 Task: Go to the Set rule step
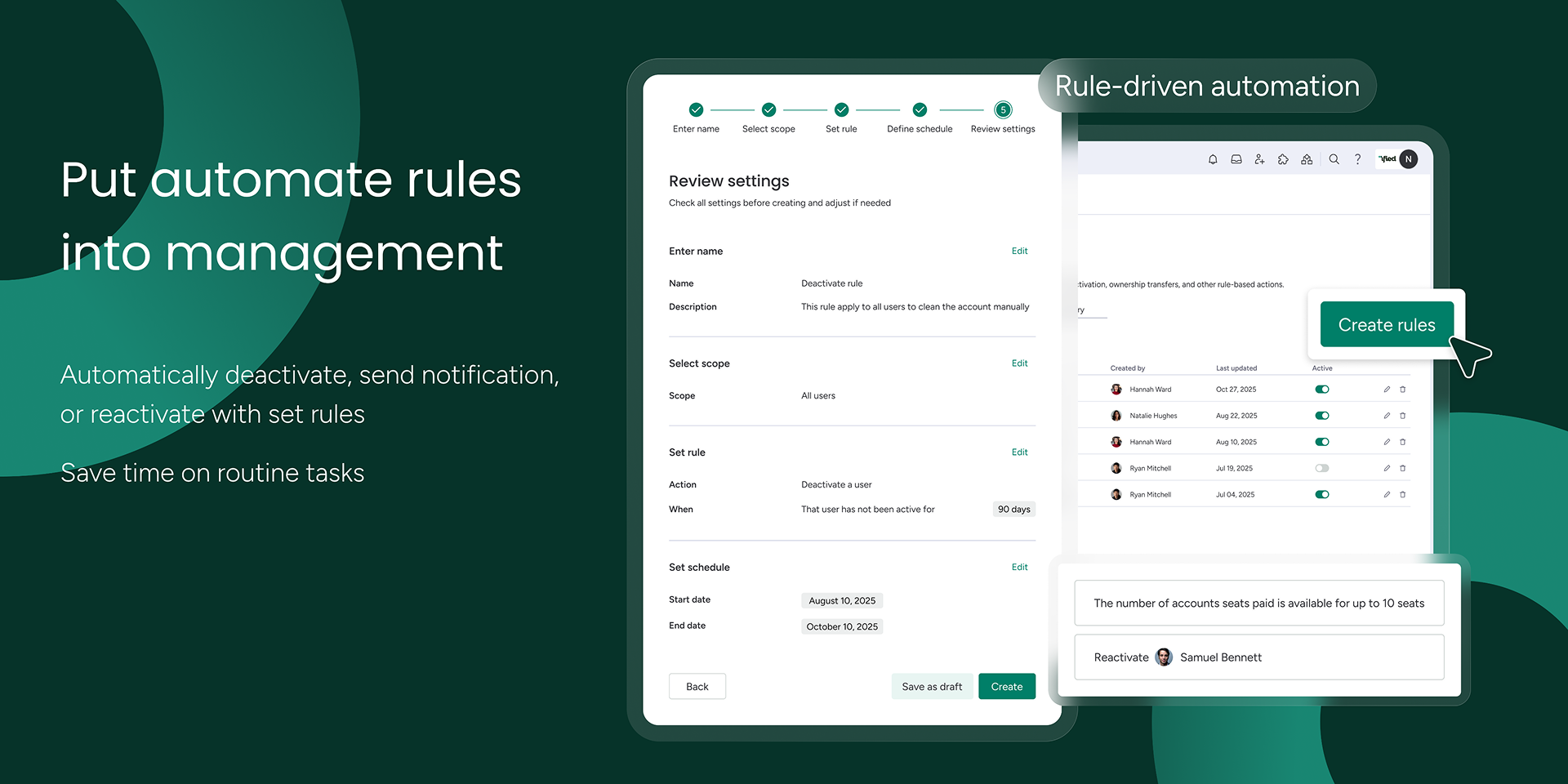point(841,110)
